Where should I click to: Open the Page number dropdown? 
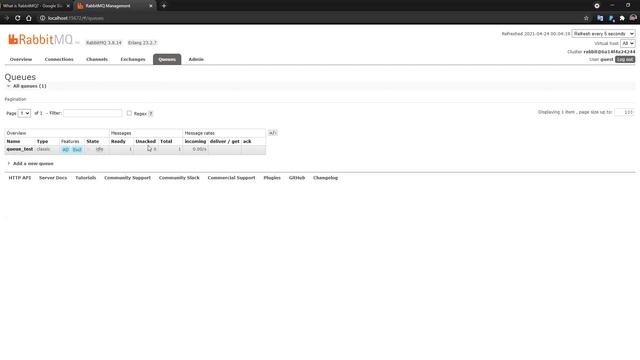point(24,113)
